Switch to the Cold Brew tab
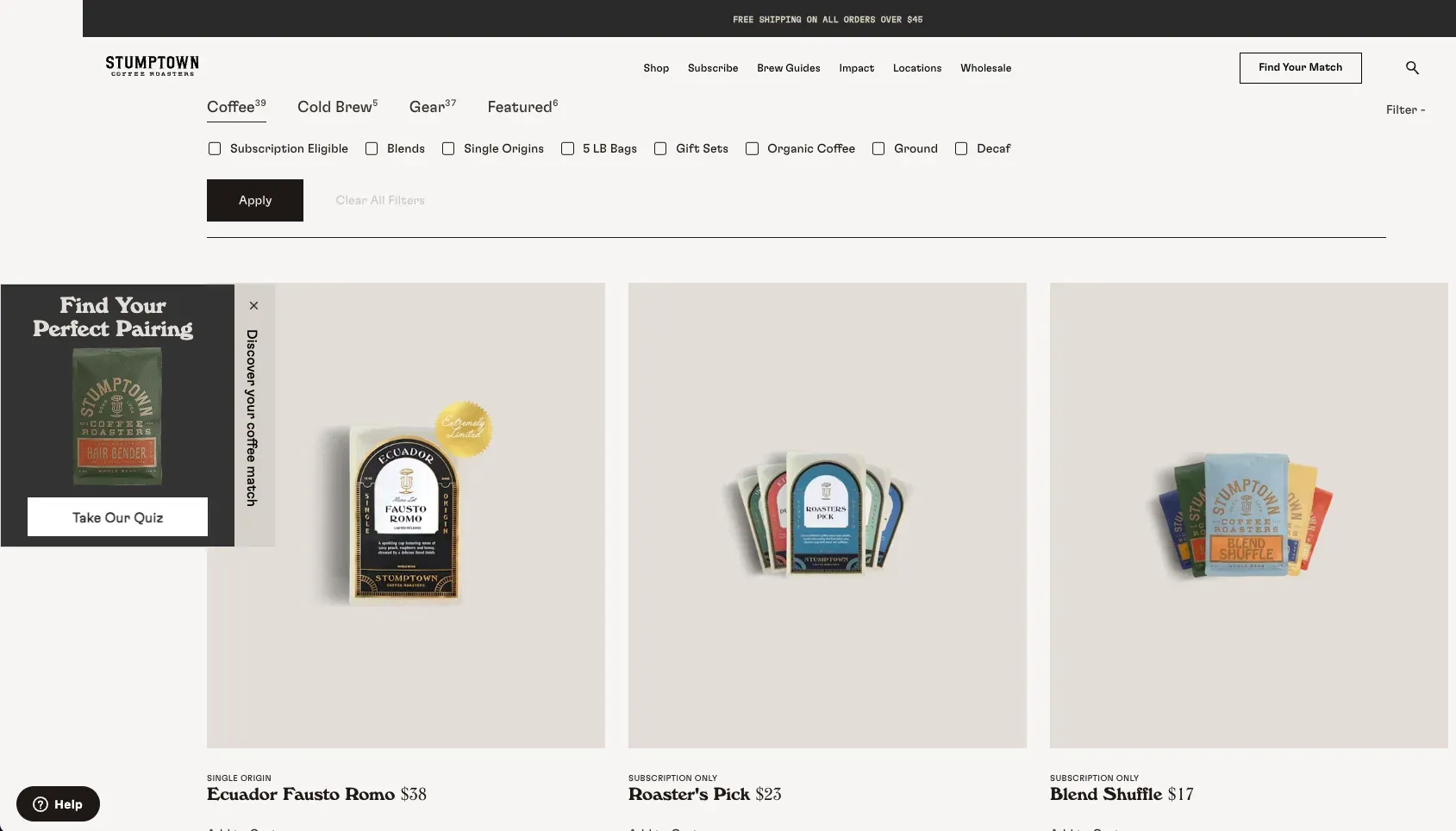 (x=337, y=107)
